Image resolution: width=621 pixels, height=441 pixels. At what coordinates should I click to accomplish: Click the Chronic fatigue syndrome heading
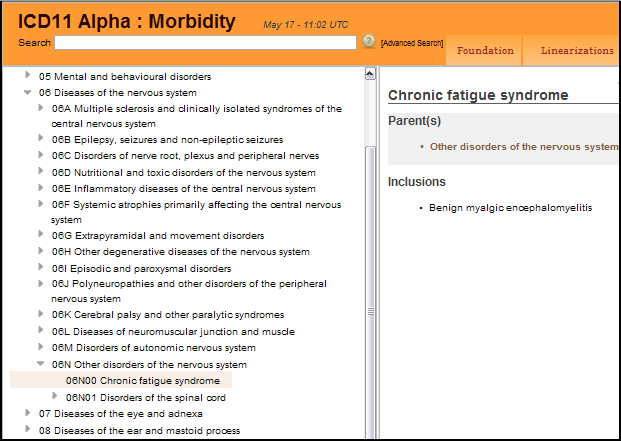coord(478,95)
